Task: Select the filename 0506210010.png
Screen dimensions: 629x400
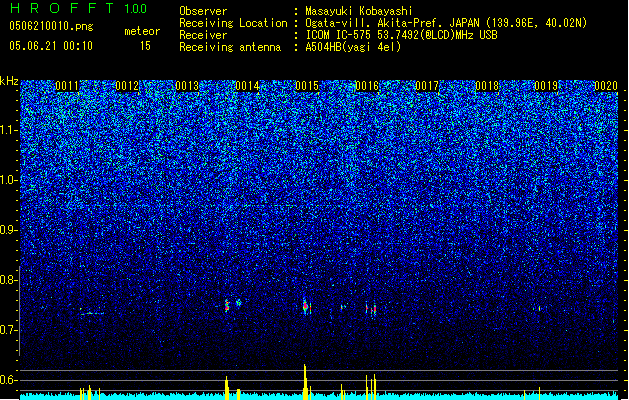Action: [x=51, y=26]
